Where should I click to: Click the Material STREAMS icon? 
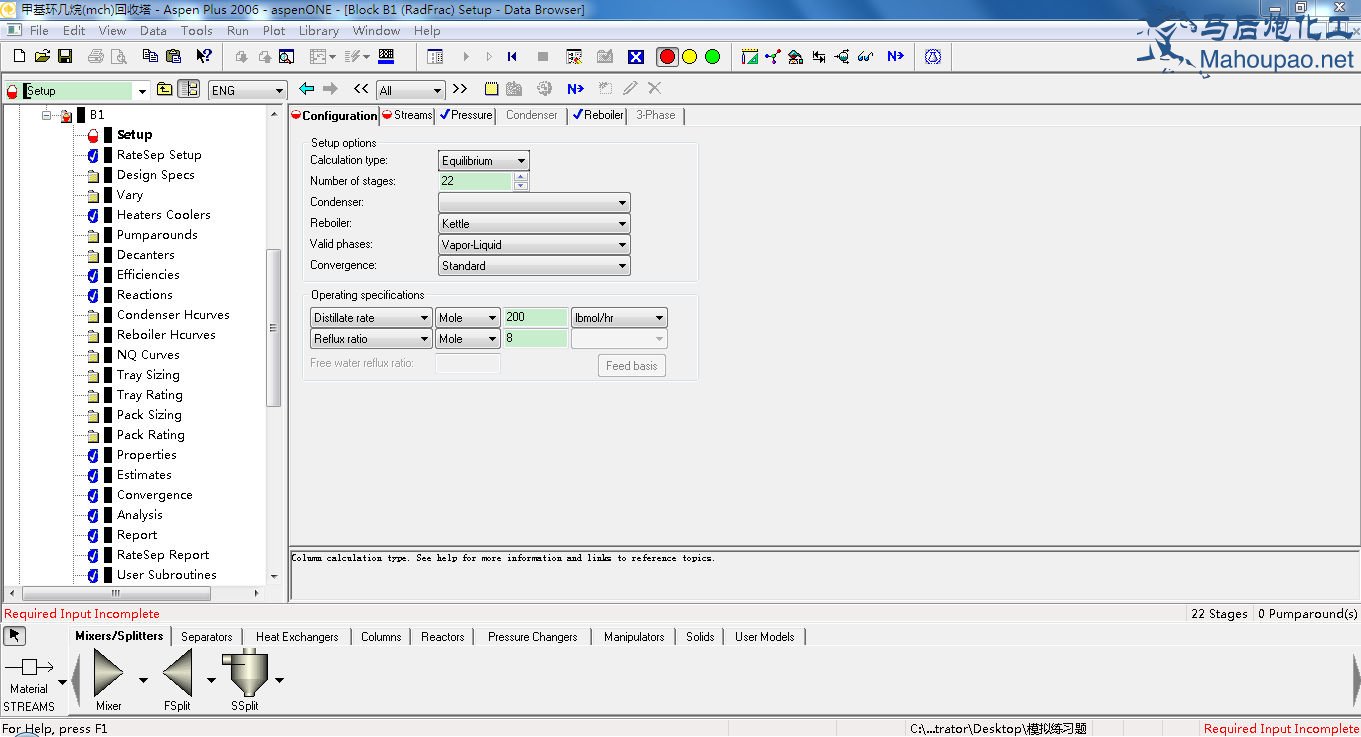click(x=29, y=666)
